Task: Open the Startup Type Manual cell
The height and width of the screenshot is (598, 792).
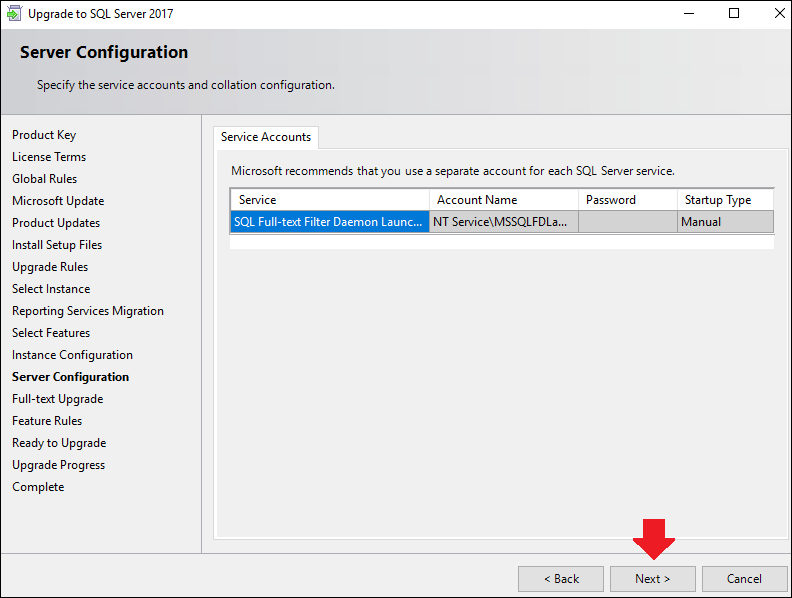Action: pyautogui.click(x=725, y=222)
